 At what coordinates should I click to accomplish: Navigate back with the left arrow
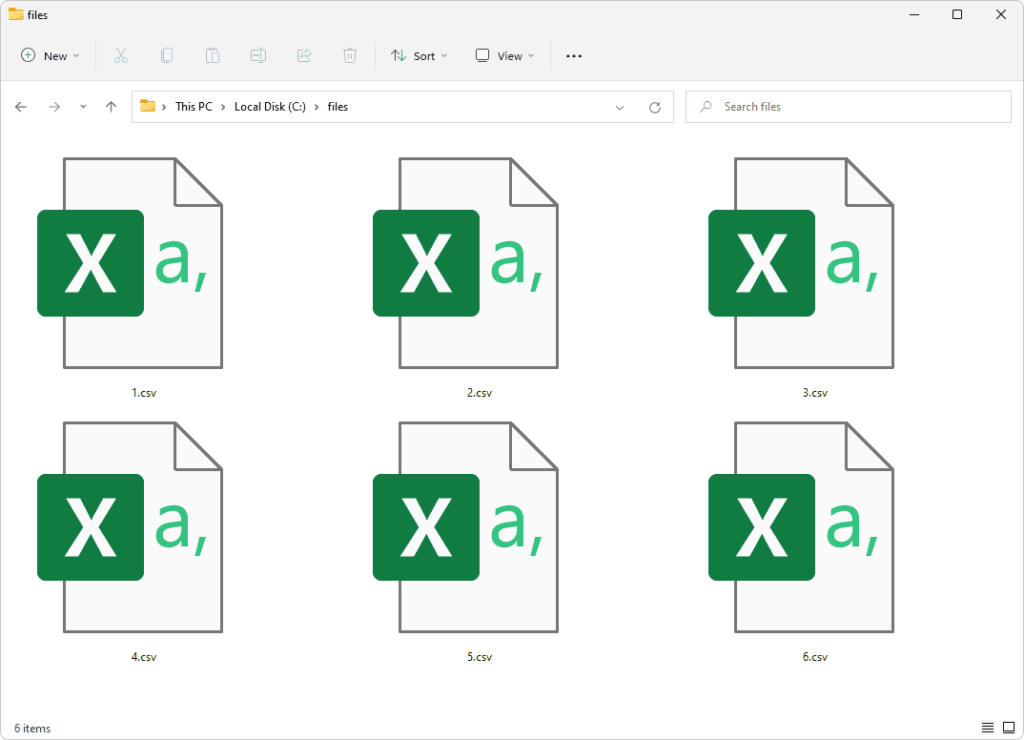20,106
